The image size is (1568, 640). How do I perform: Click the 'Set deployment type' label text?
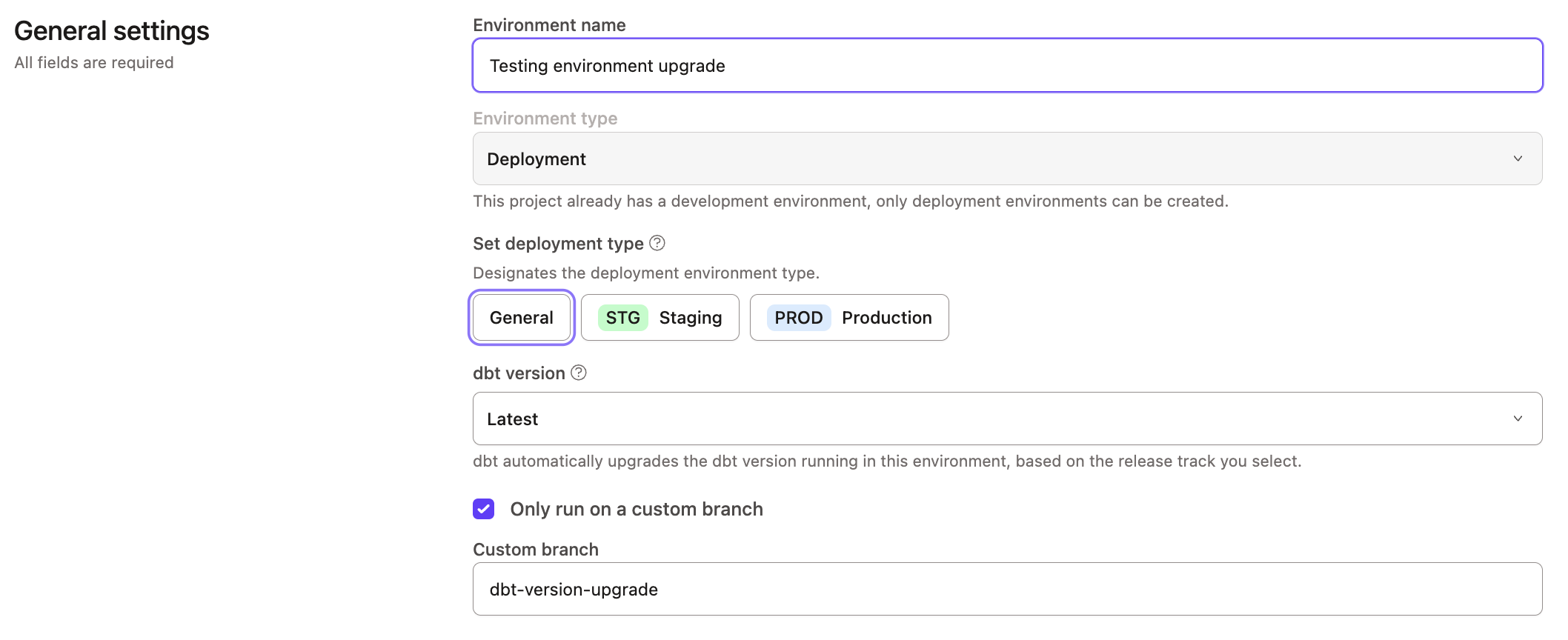pyautogui.click(x=558, y=244)
